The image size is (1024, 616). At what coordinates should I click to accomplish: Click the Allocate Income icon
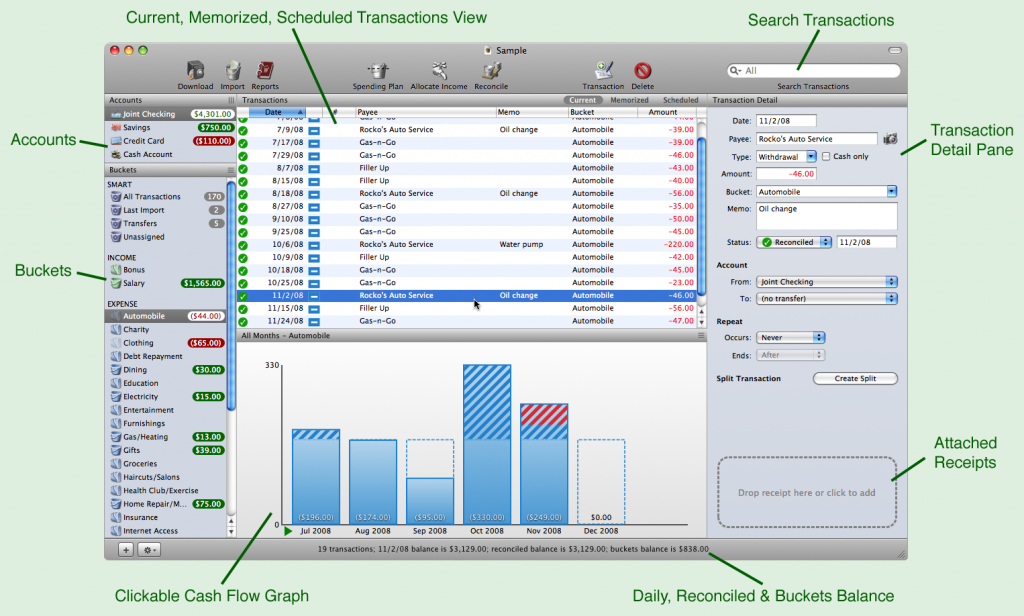438,71
